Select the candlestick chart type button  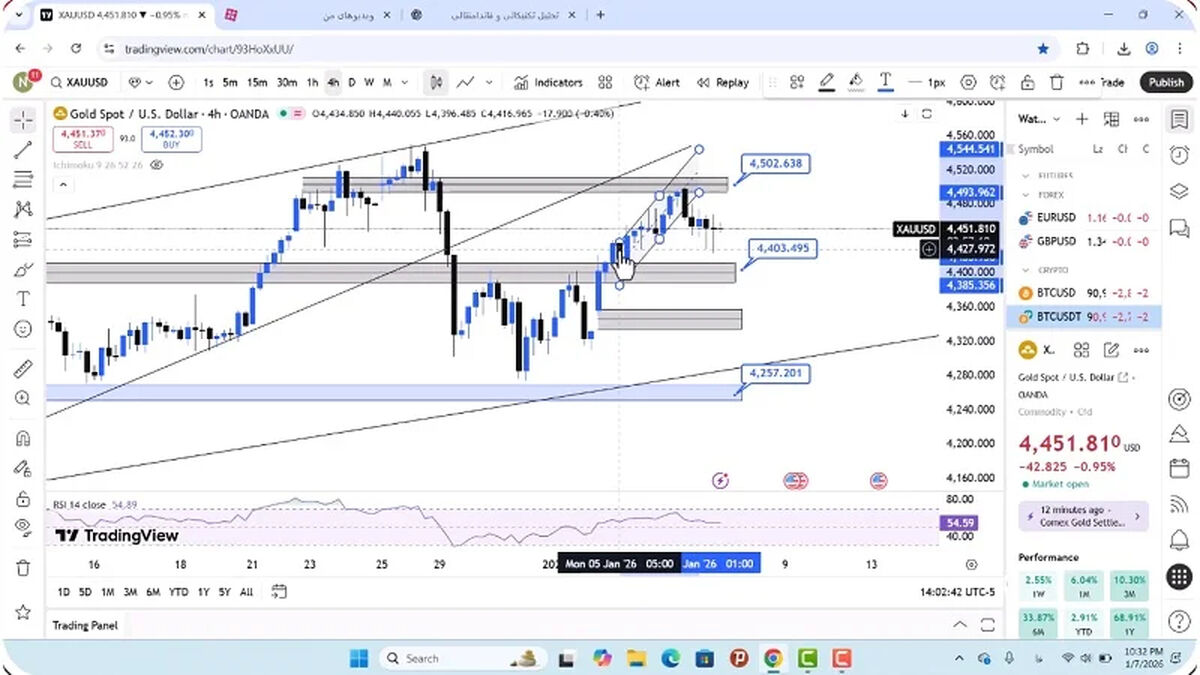[436, 83]
